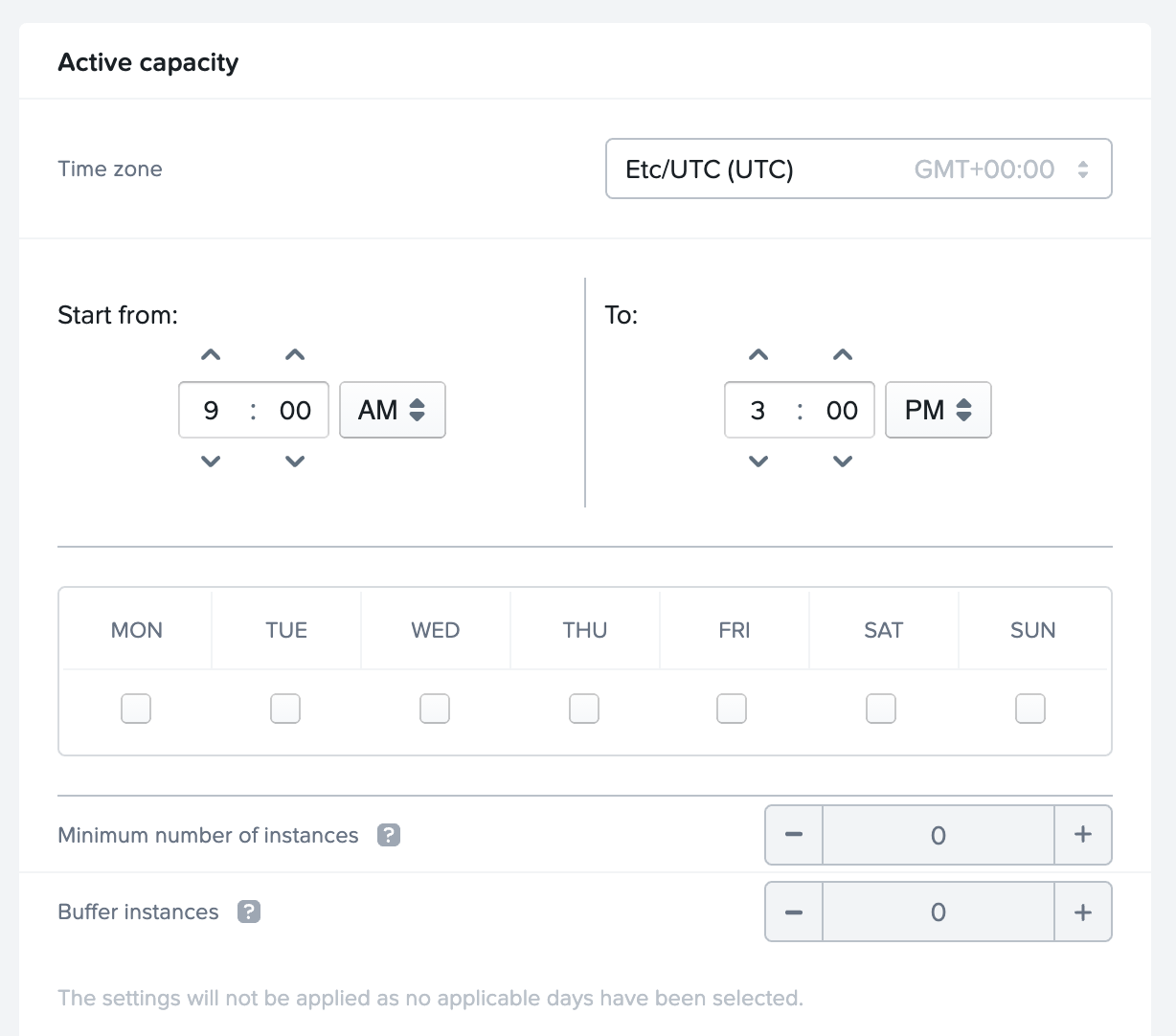Open the Time zone Etc/UTC dropdown
Screen dimensions: 1176x1036
point(858,169)
